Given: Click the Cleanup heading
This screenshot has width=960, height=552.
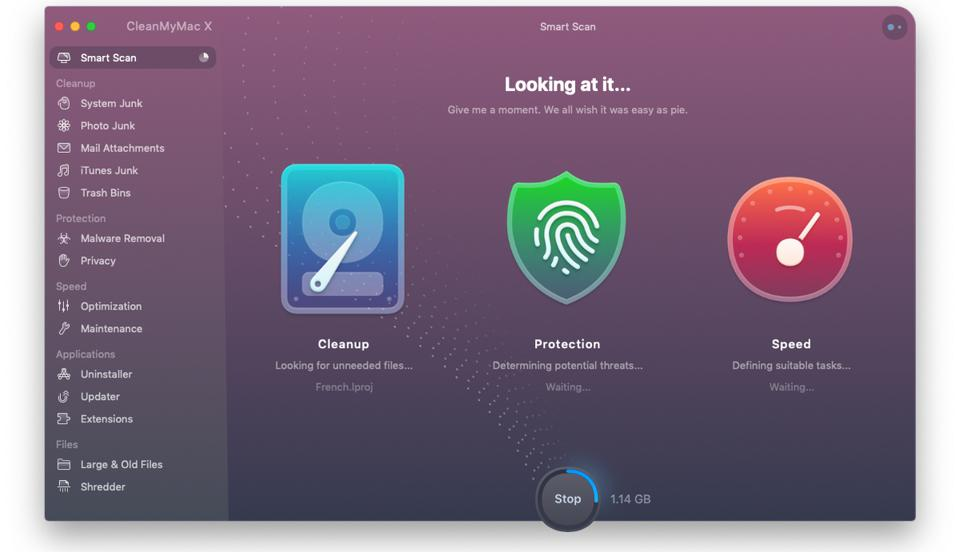Looking at the screenshot, I should [343, 344].
